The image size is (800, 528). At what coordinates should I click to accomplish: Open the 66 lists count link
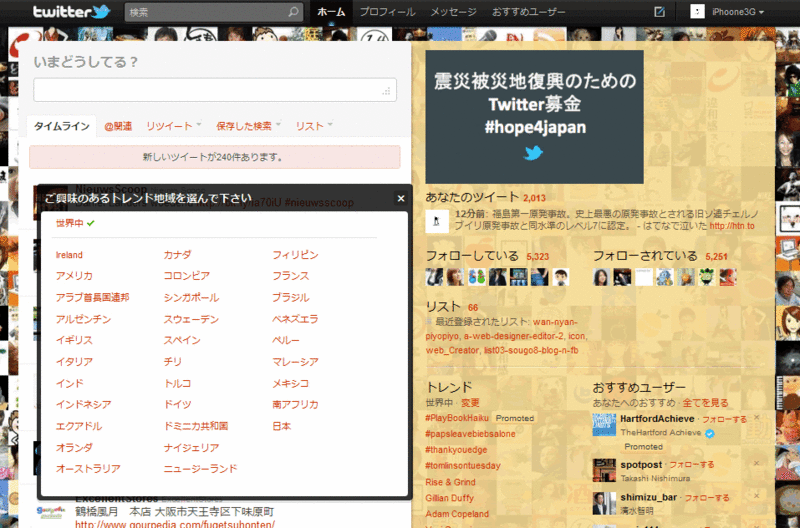click(x=473, y=308)
